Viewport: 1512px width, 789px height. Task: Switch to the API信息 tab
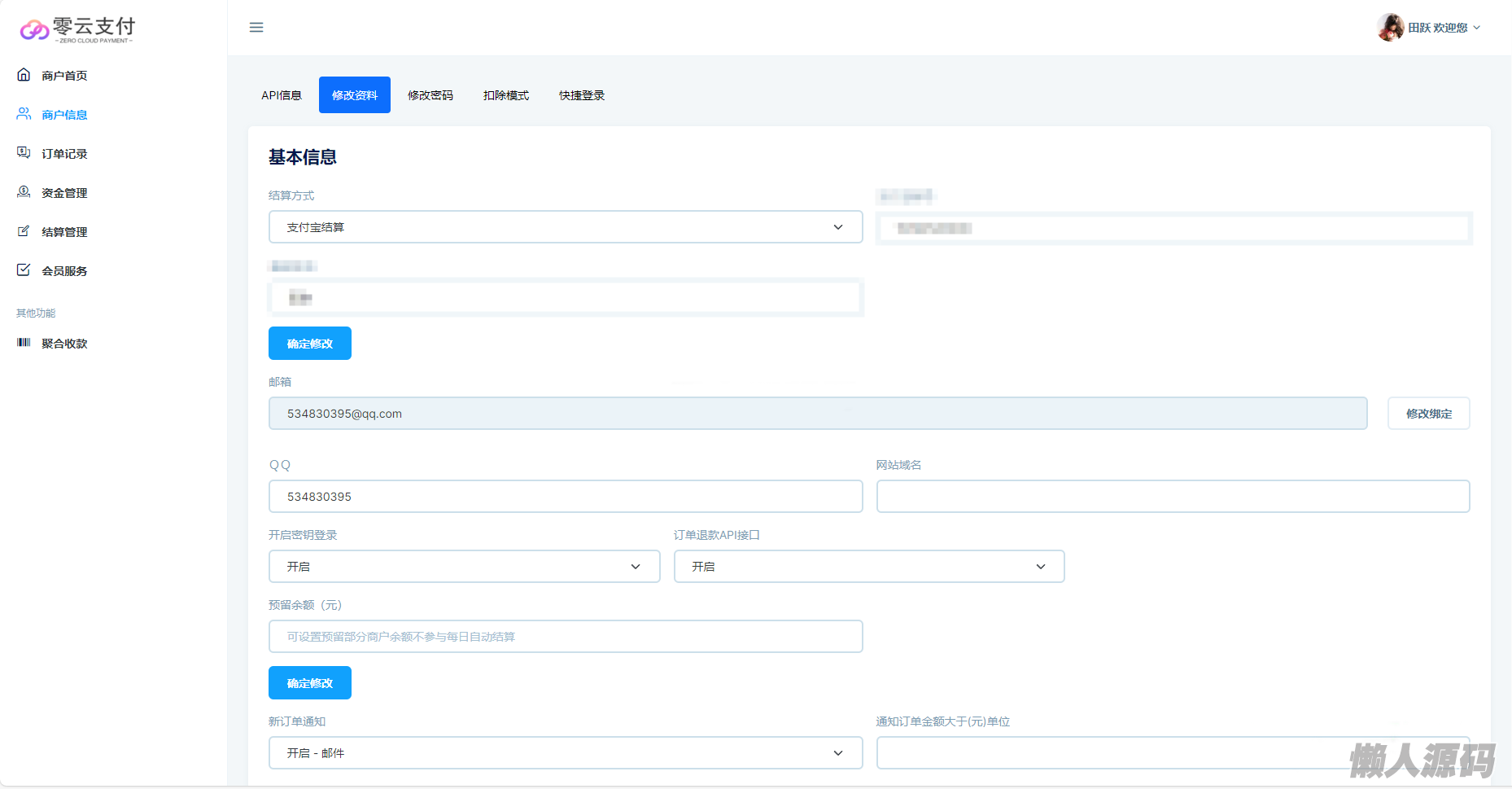[282, 95]
